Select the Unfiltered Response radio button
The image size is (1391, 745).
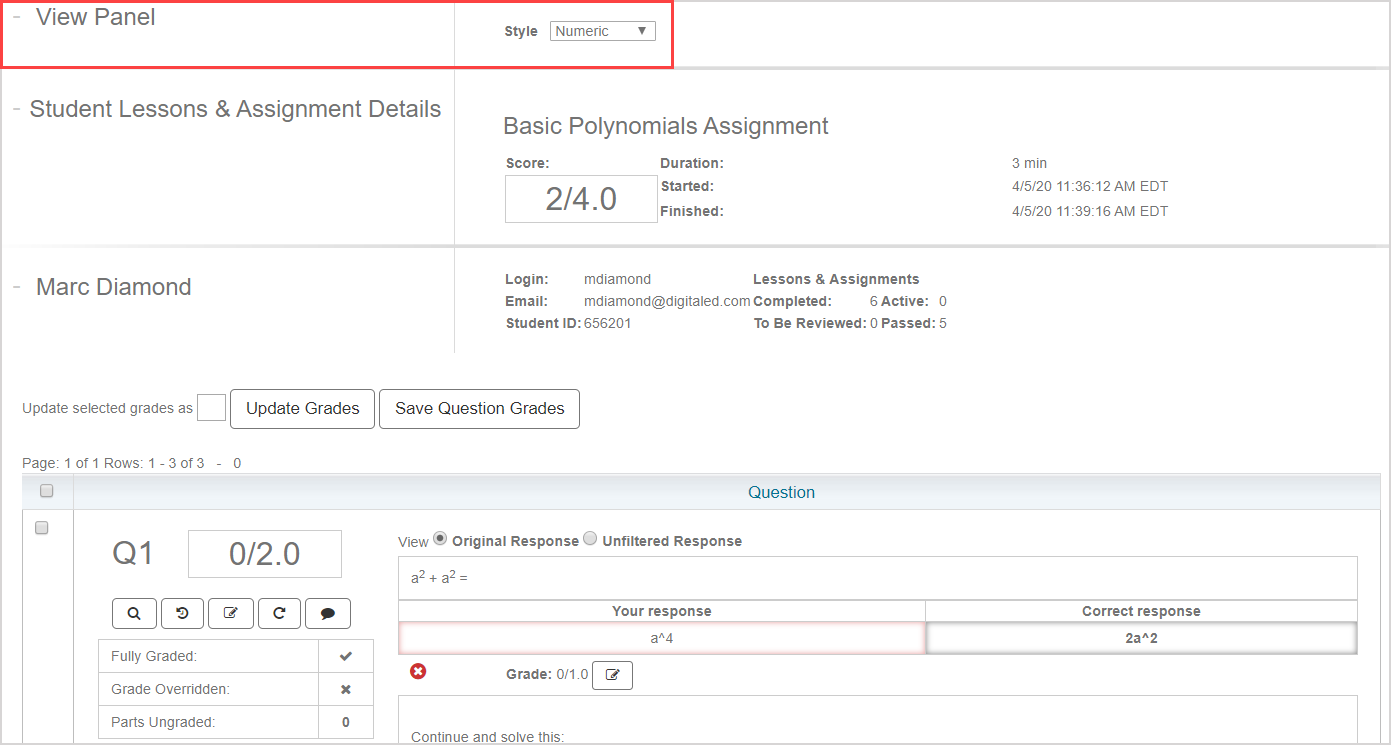590,539
